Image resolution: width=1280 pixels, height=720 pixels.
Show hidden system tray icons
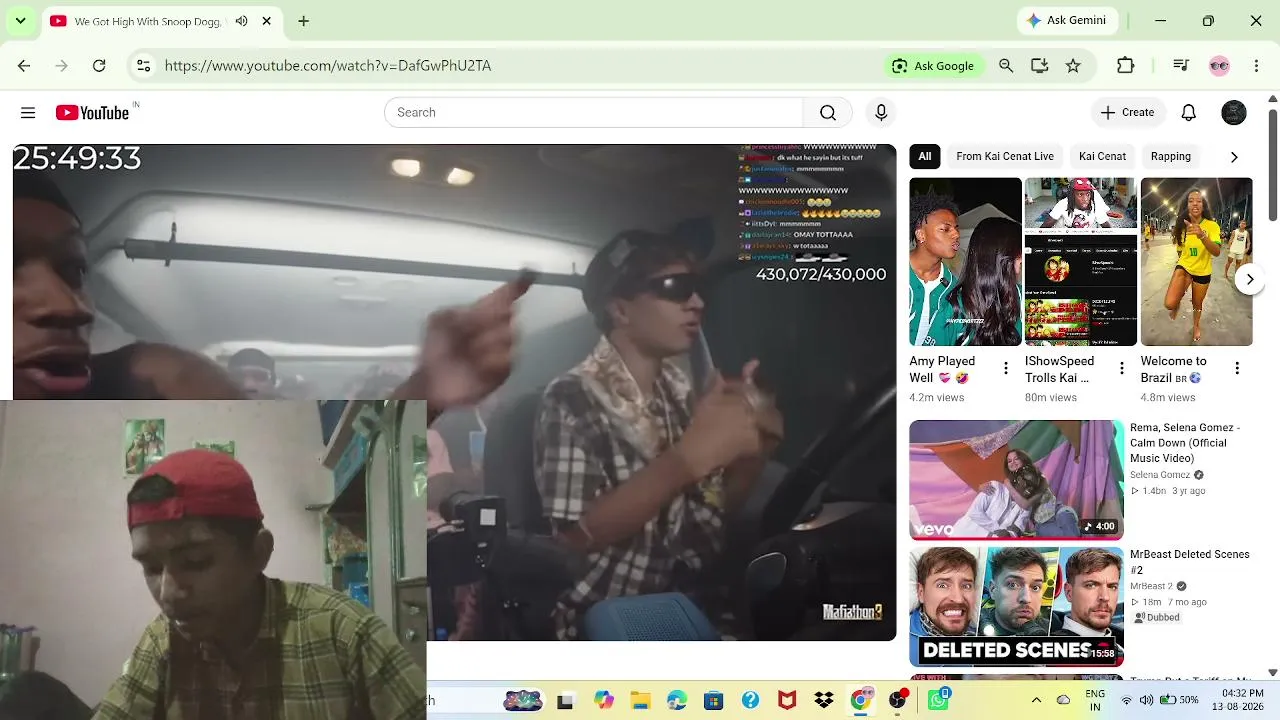tap(1036, 700)
